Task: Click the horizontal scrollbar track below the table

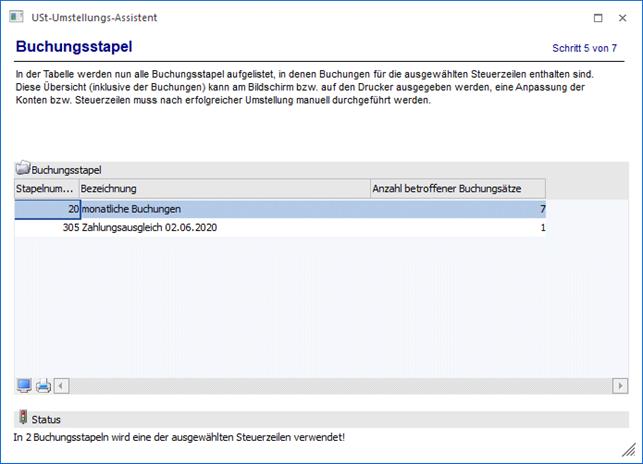Action: [340, 385]
